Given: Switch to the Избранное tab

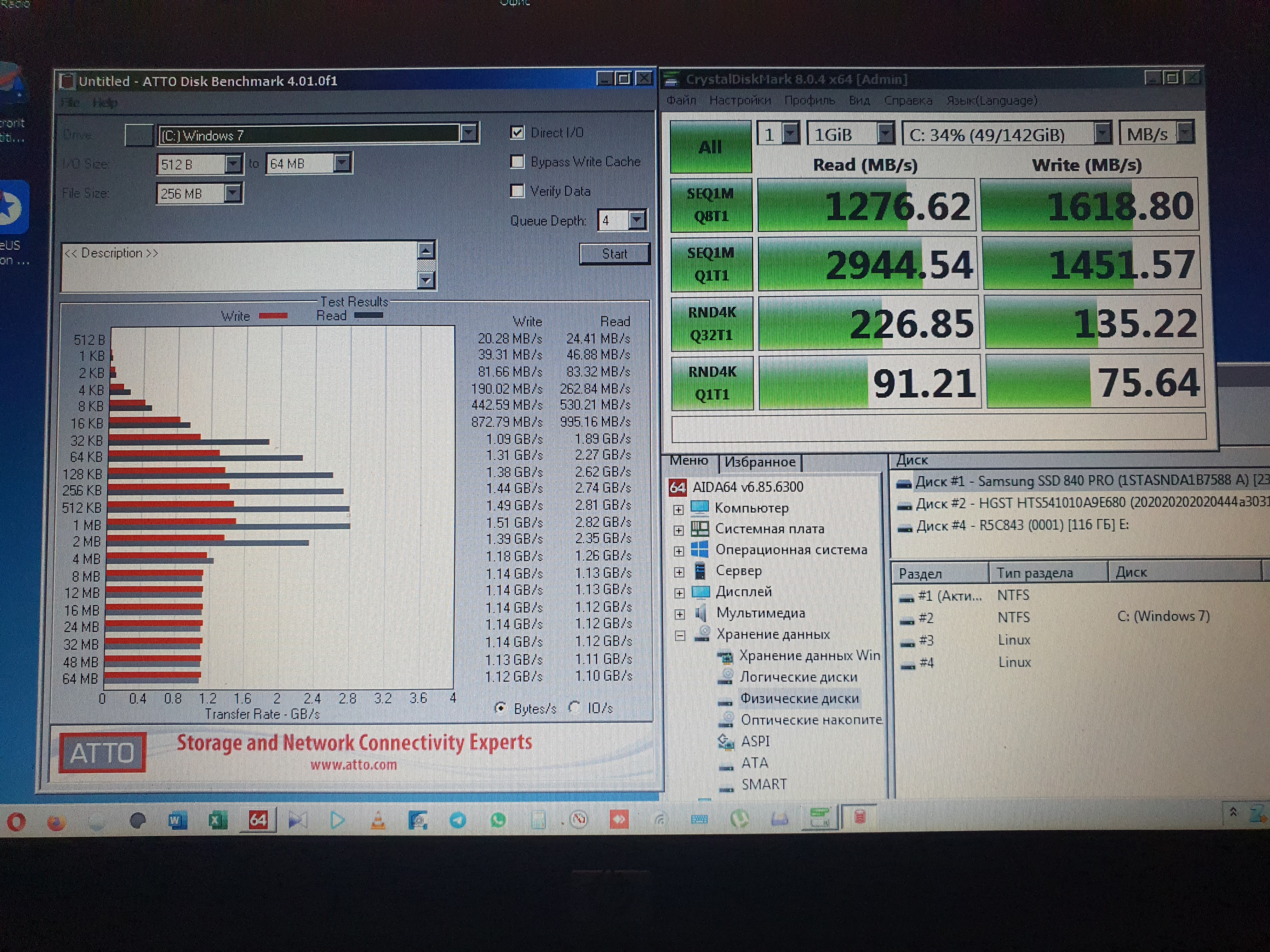Looking at the screenshot, I should [760, 462].
